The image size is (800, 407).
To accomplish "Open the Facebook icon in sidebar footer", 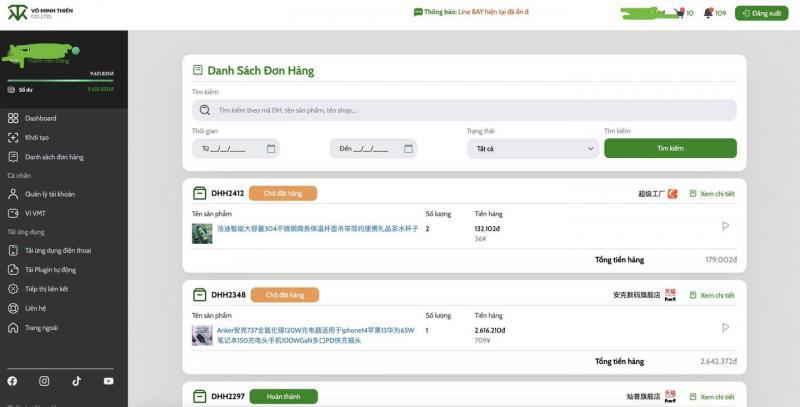I will (12, 381).
